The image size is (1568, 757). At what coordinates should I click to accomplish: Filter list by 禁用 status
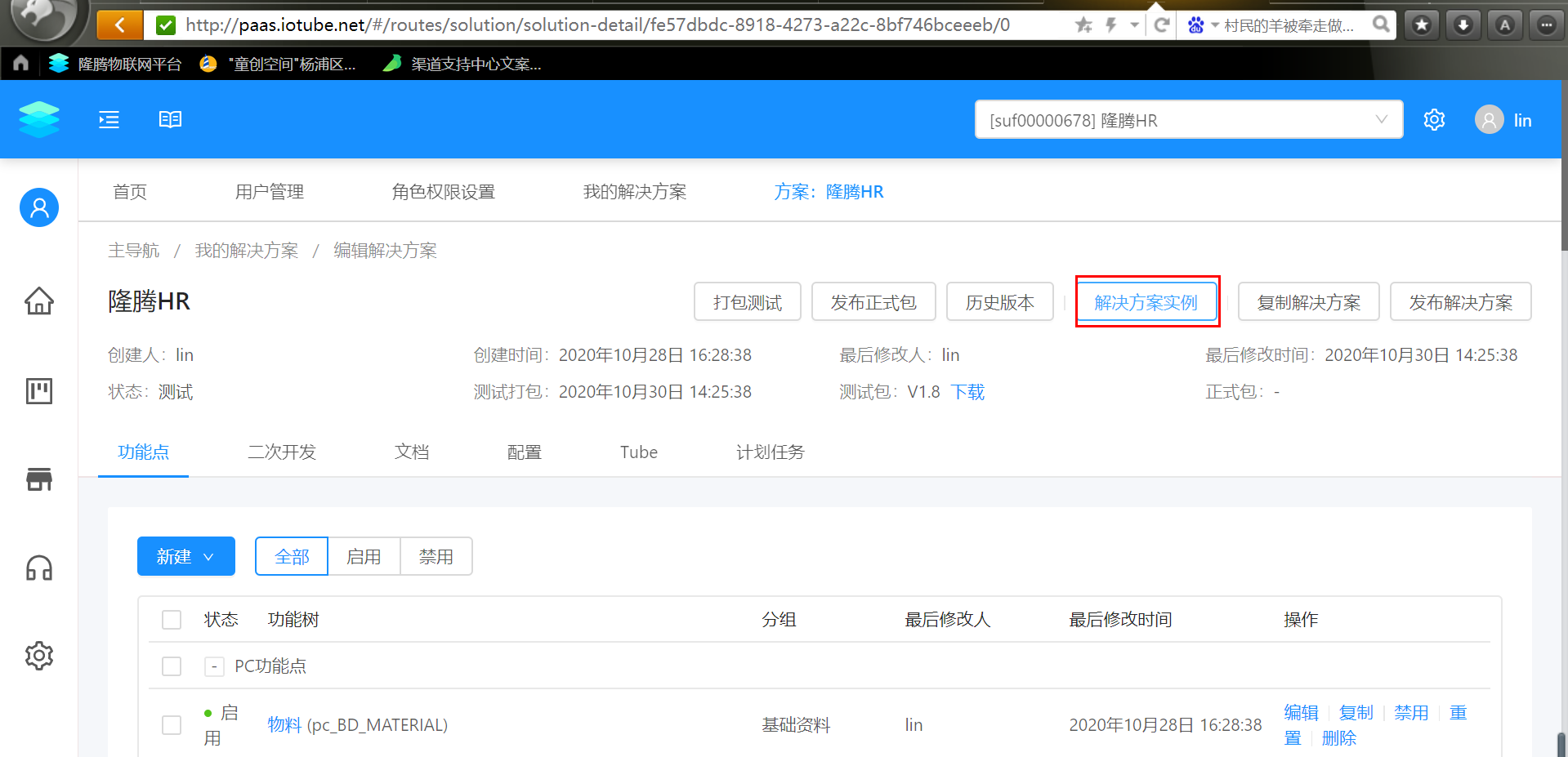click(436, 556)
